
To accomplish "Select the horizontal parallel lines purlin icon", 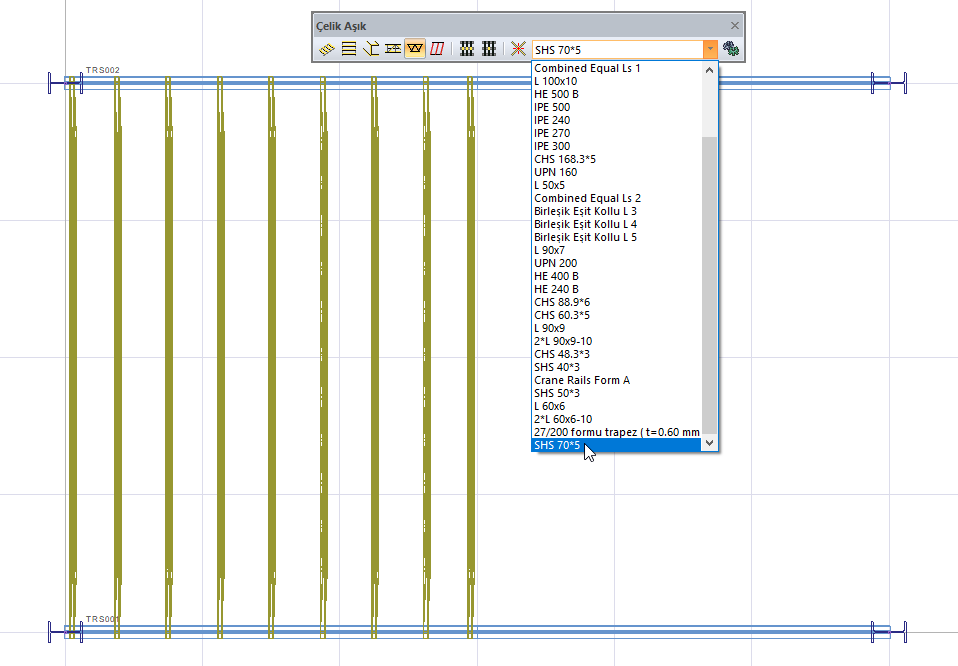I will pyautogui.click(x=348, y=48).
